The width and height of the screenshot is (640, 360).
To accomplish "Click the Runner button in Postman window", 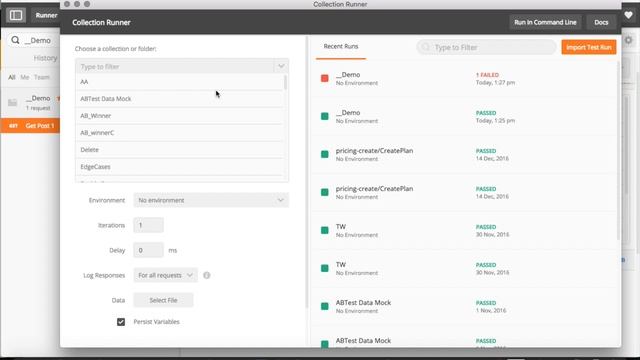I will click(46, 16).
